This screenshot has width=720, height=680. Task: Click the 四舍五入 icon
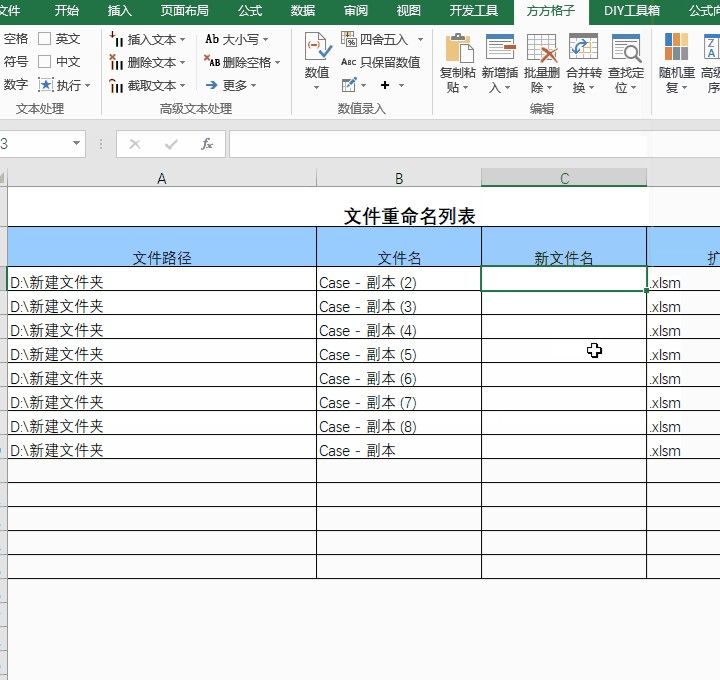pyautogui.click(x=349, y=39)
